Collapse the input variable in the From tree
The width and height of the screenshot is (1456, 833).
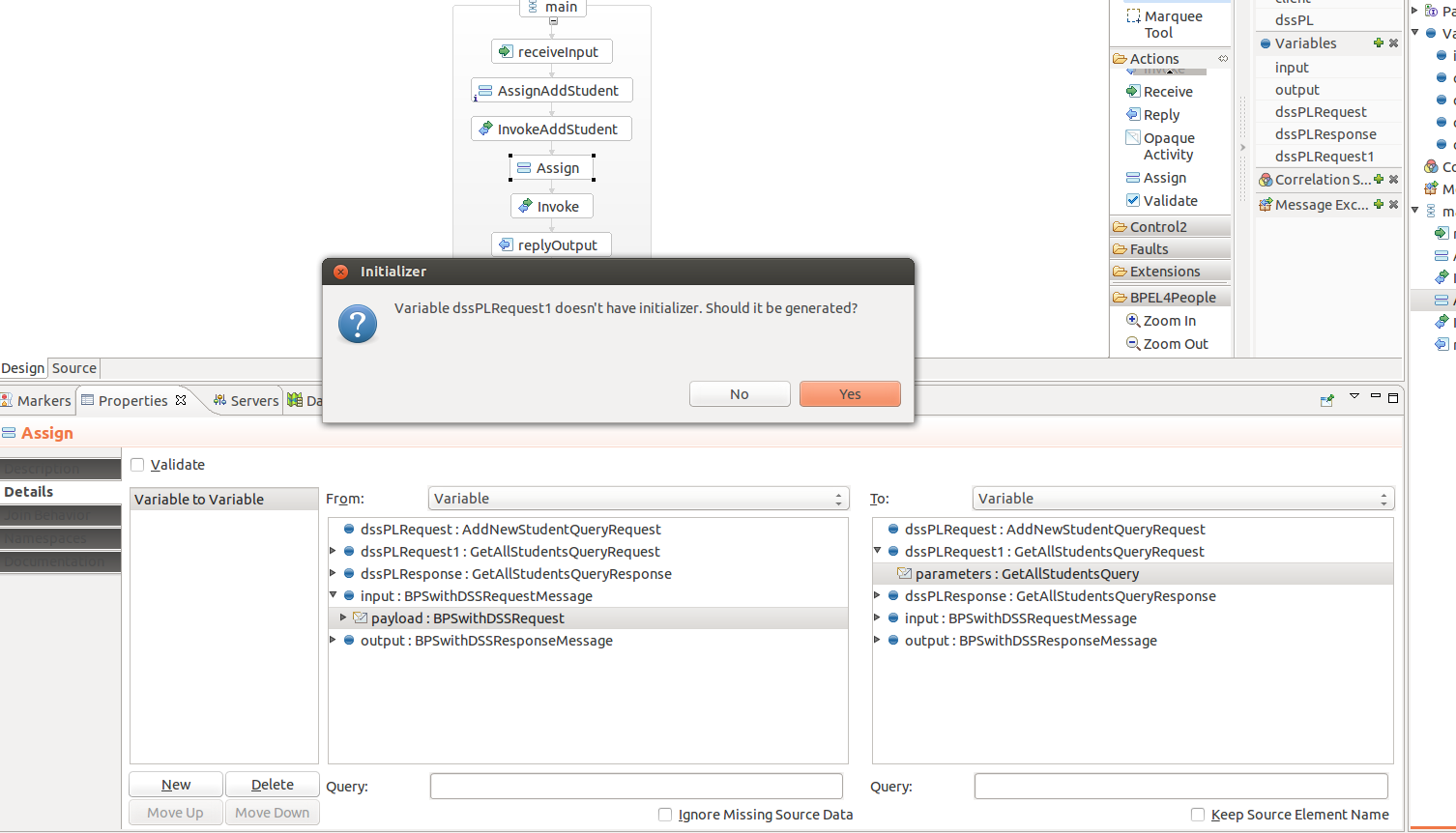pos(334,596)
